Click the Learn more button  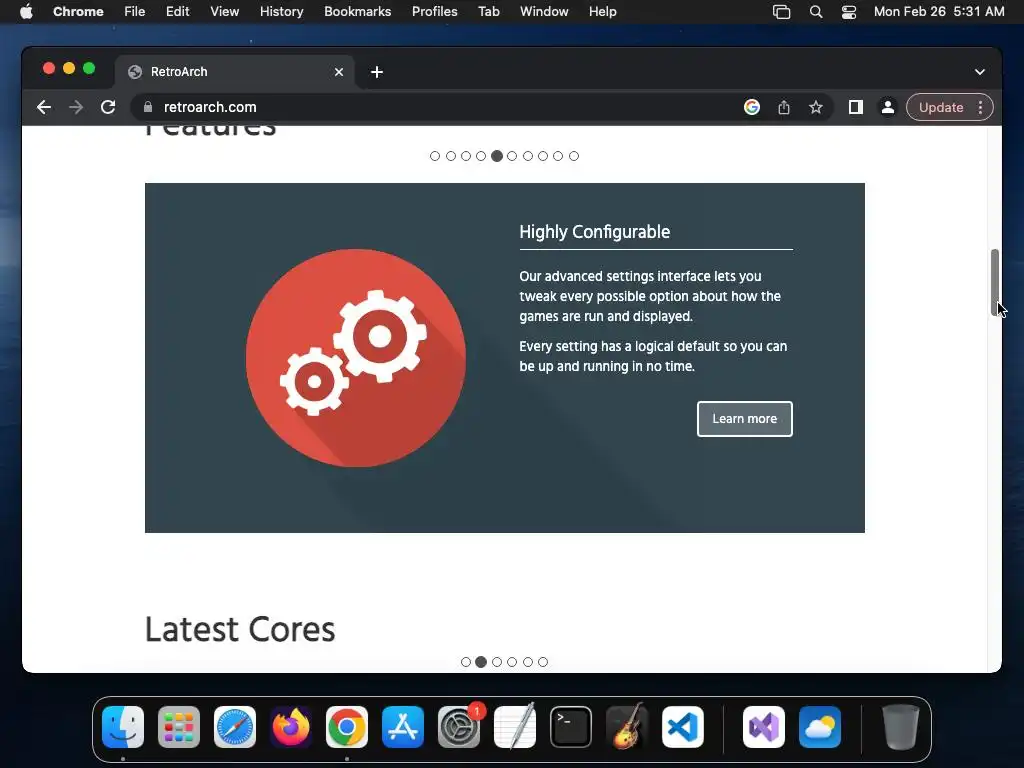coord(744,419)
